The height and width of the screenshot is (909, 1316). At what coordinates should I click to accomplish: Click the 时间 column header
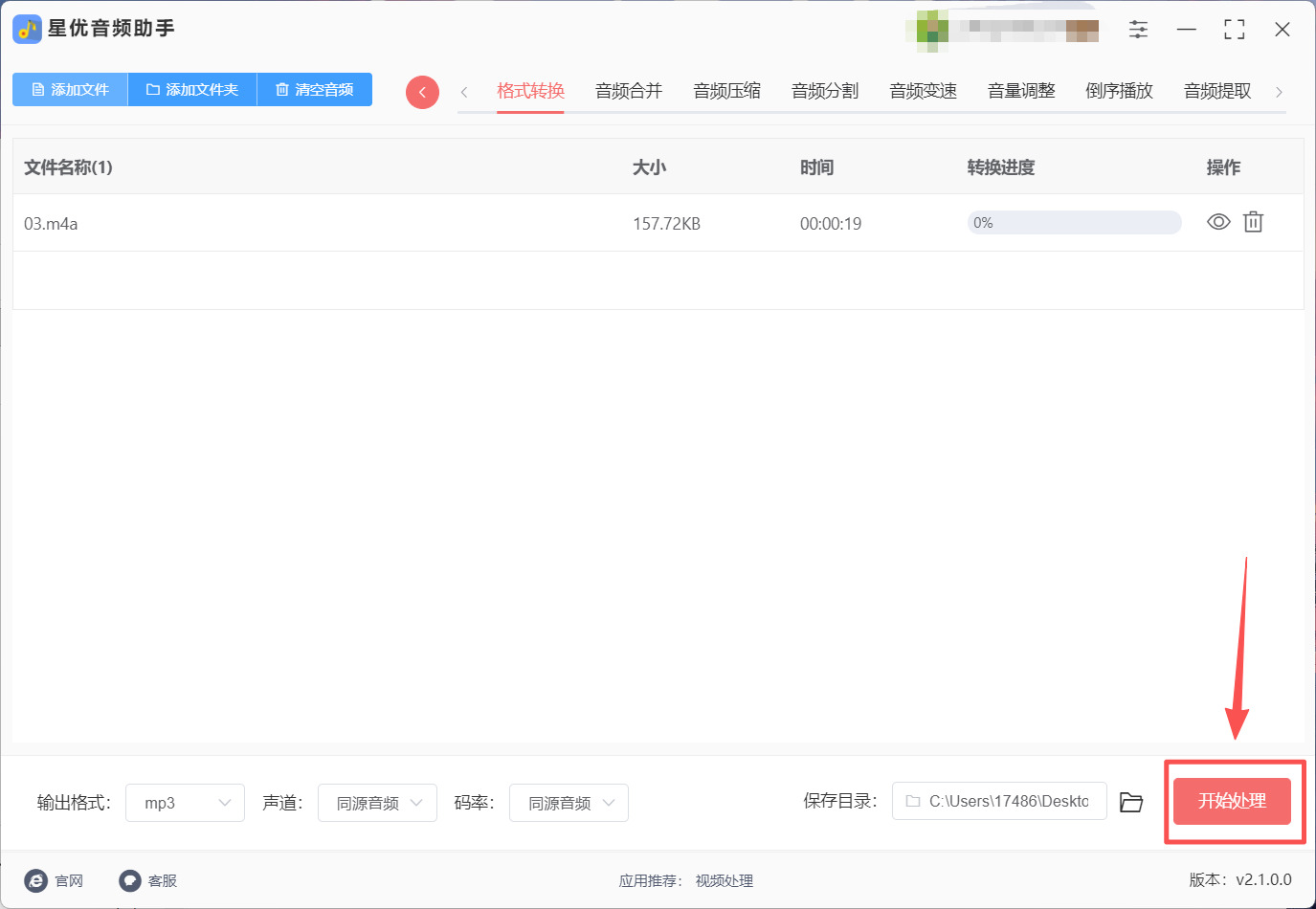click(816, 167)
